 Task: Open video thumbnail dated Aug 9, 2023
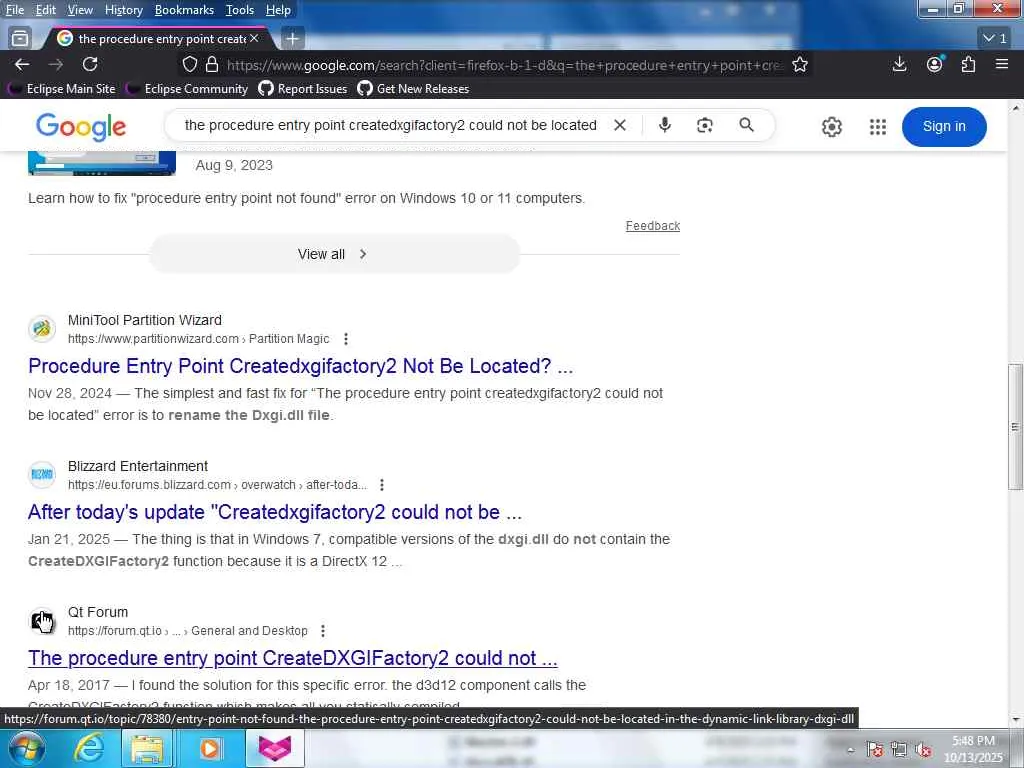pos(102,163)
